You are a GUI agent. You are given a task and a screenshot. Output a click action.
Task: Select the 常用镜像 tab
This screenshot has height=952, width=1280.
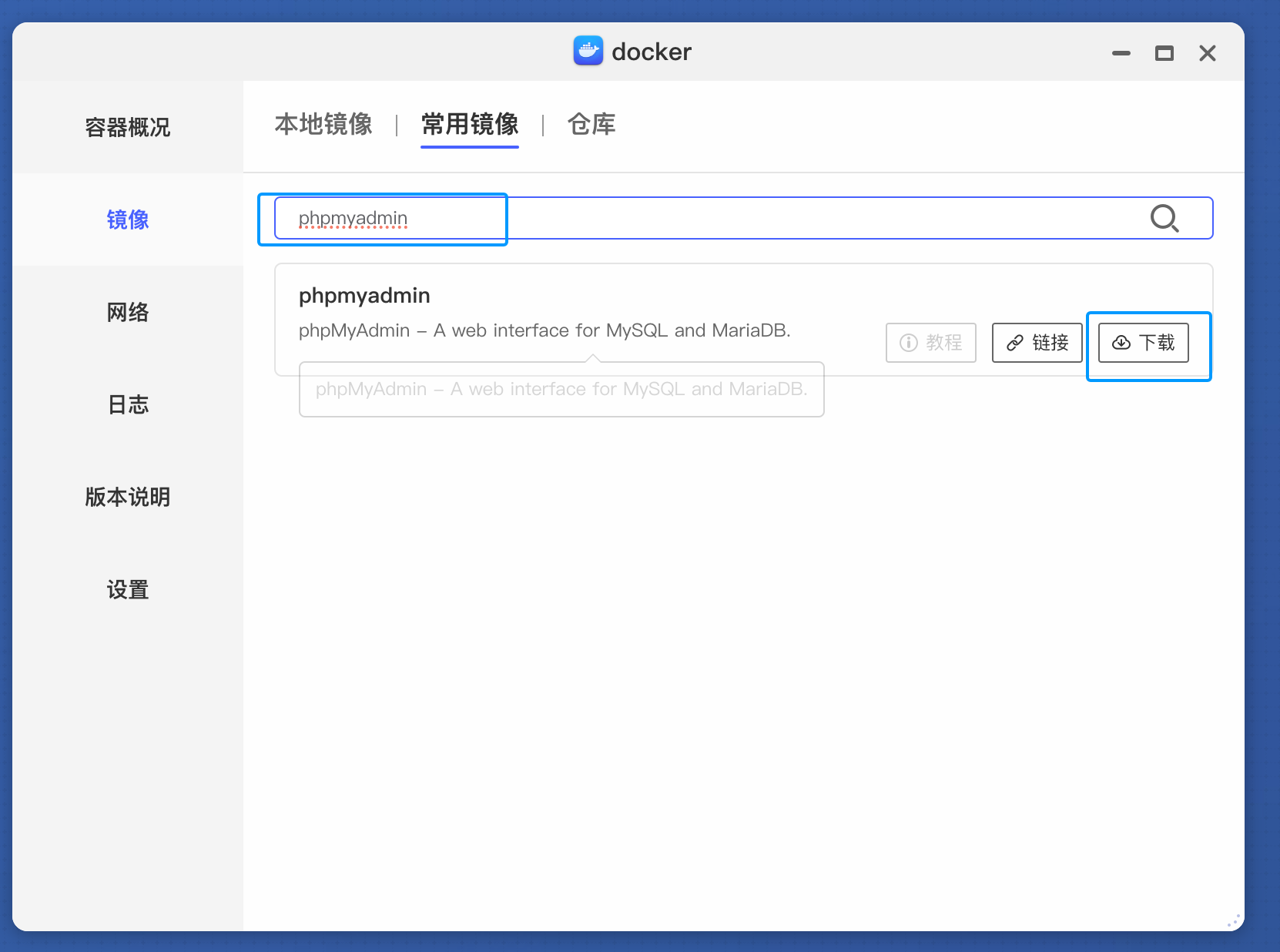point(470,124)
